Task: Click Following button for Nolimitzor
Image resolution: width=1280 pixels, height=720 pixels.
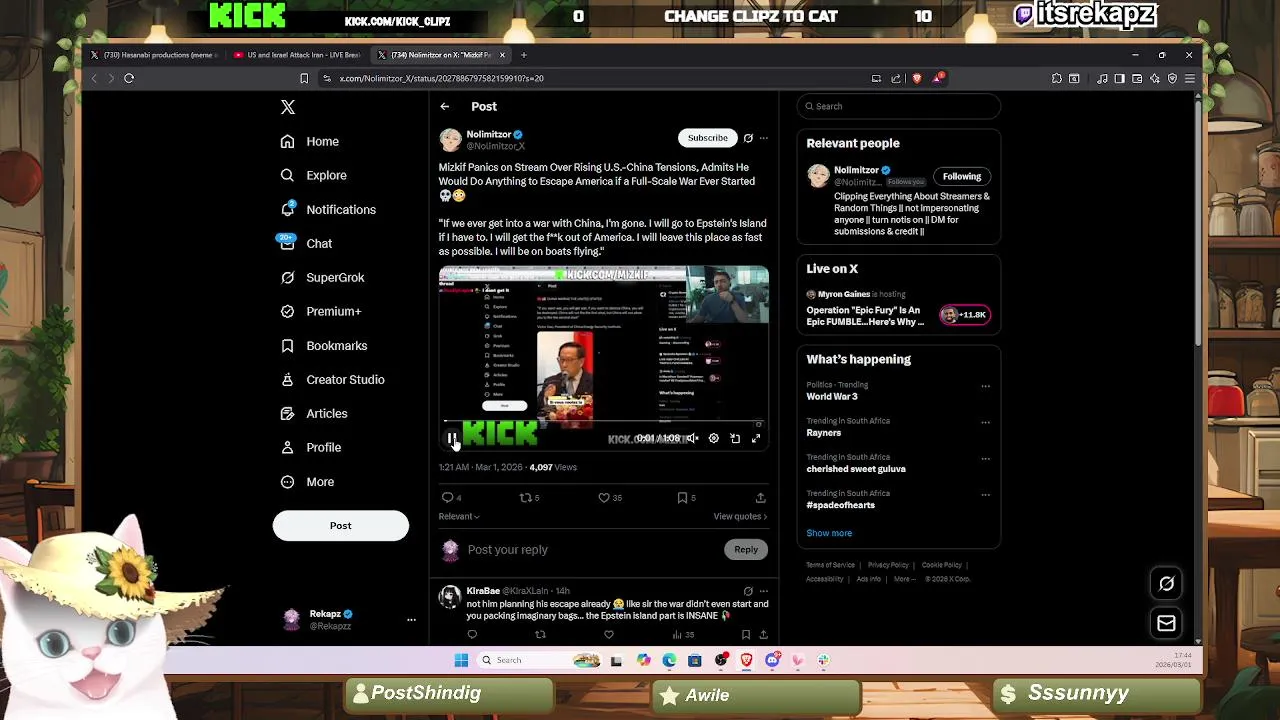Action: (x=962, y=176)
